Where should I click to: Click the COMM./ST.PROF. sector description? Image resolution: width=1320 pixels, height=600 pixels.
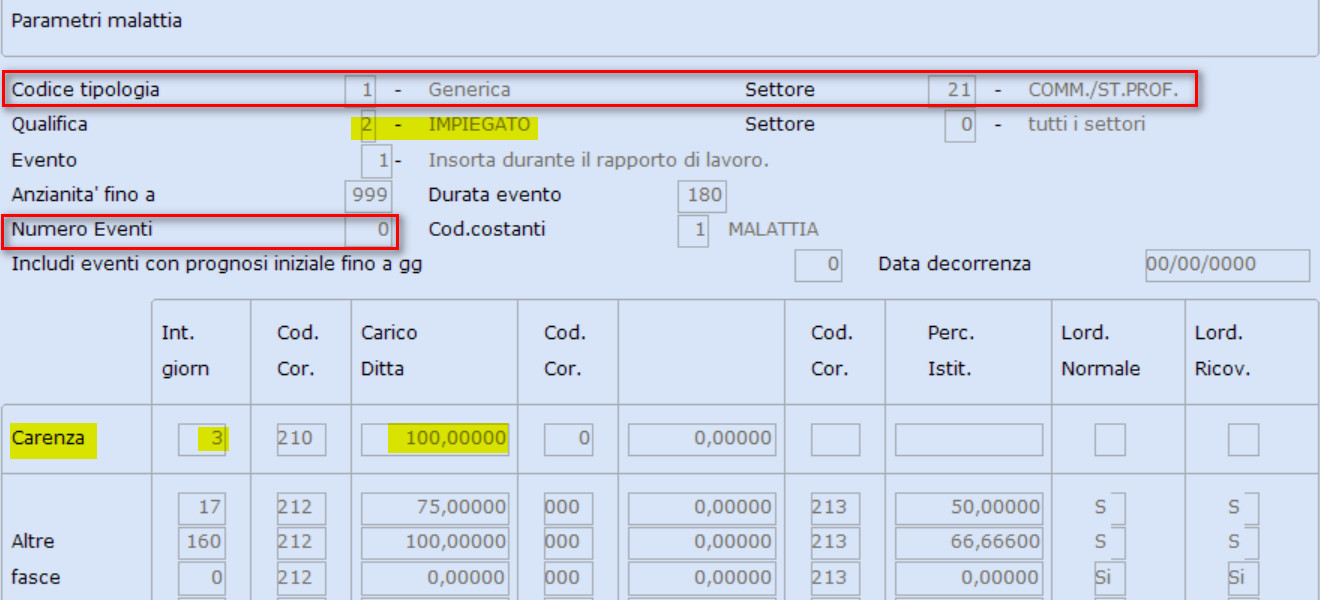tap(1104, 90)
